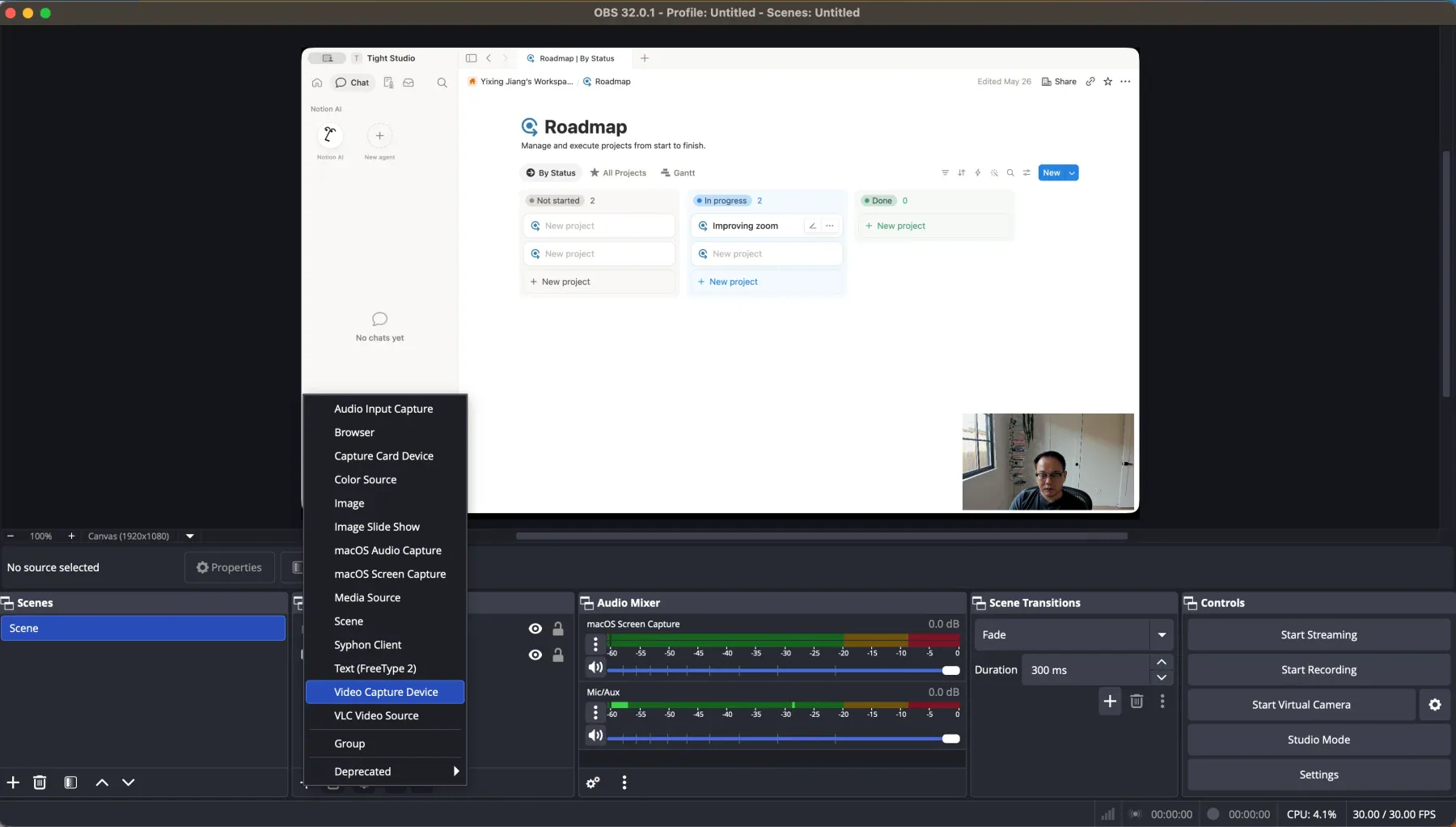
Task: Choose Image Slide Show source
Action: [385, 527]
